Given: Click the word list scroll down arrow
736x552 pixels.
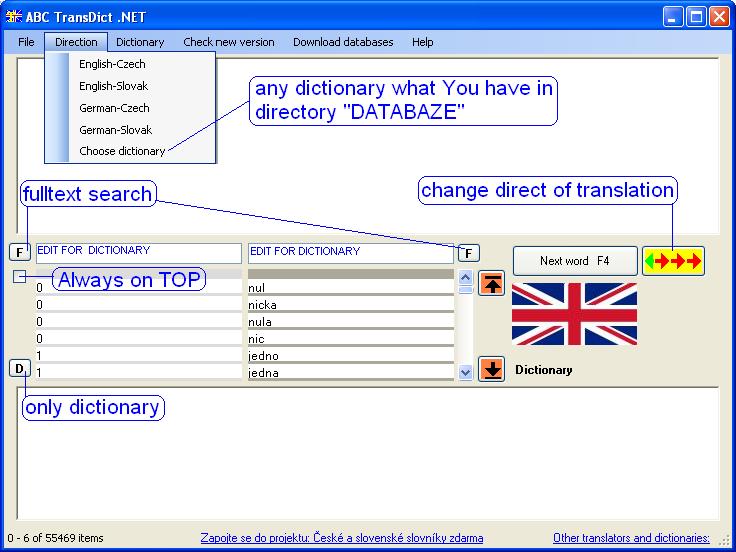Looking at the screenshot, I should click(465, 373).
